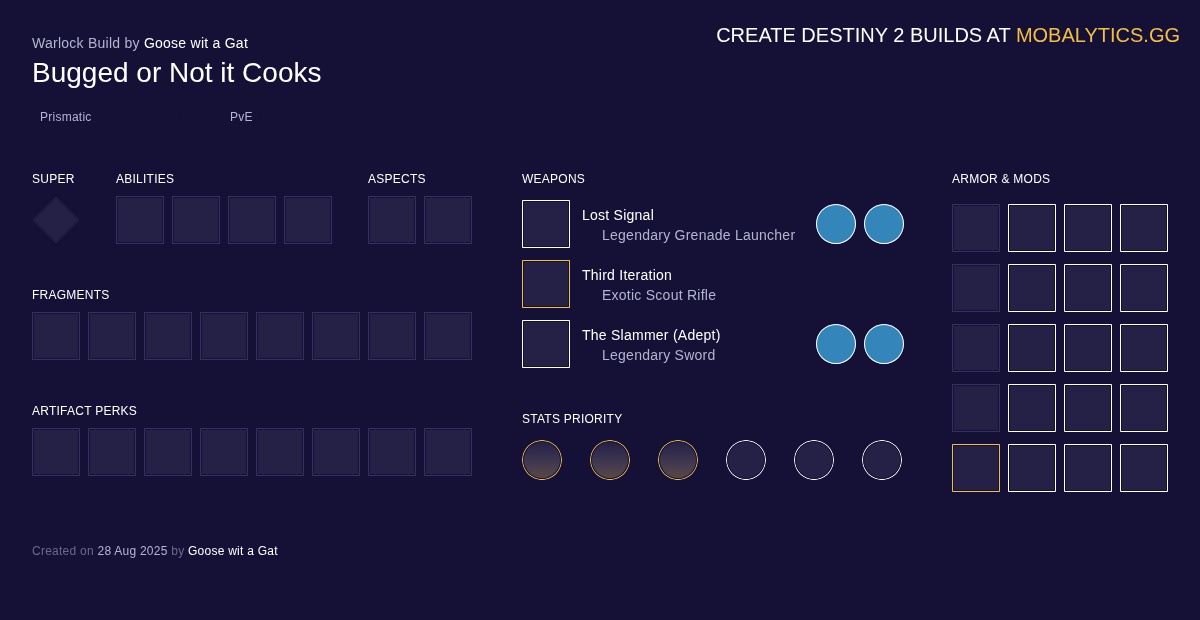Select the Prismatic subclass tag
Screen dimensions: 1200x620
66,117
